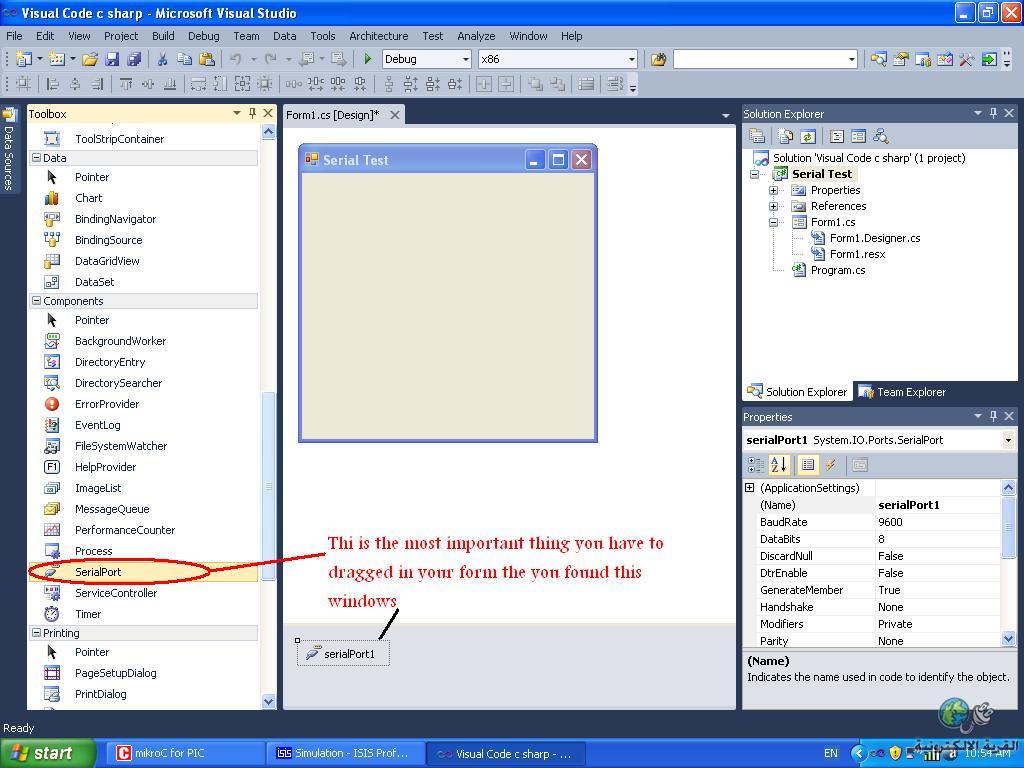Refresh the Solution Explorer
Viewport: 1024px width, 768px height.
(808, 136)
